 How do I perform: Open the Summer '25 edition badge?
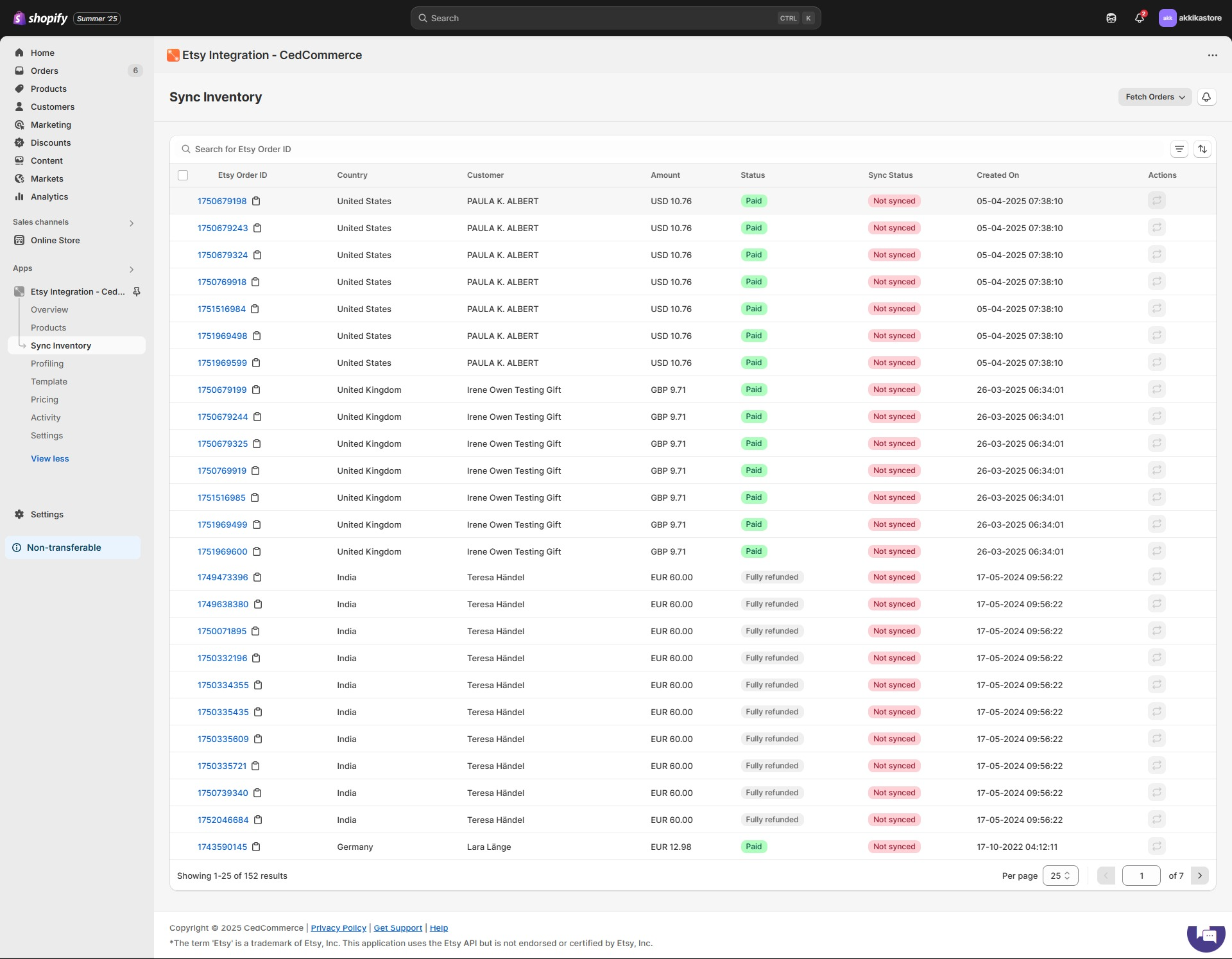click(97, 19)
